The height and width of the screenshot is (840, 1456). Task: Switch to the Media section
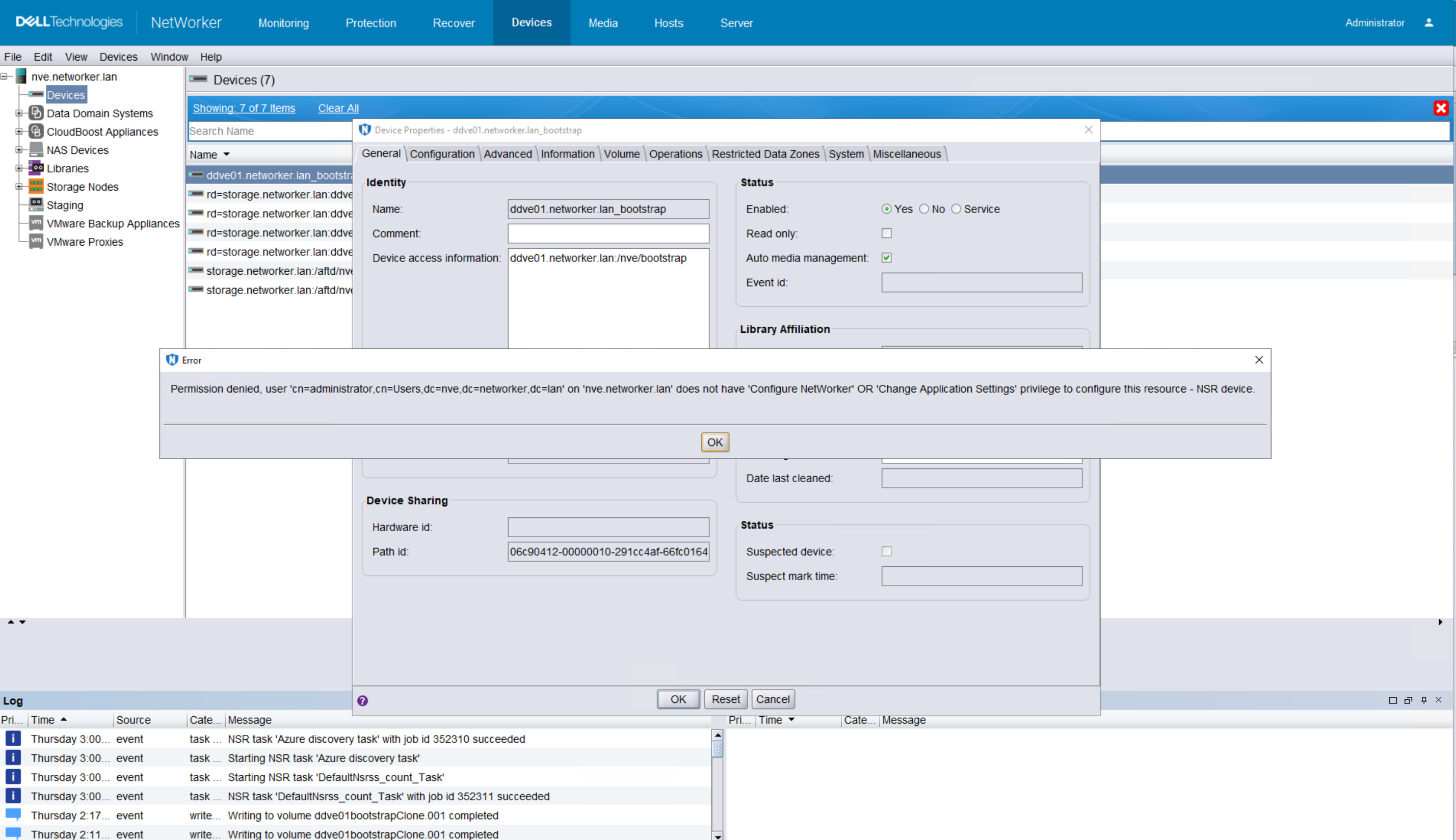(x=602, y=22)
